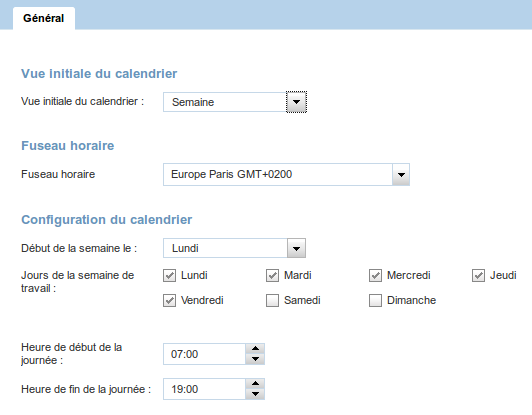Viewport: 532px width, 415px height.
Task: Uncheck the Lundi workday checkbox
Action: point(170,276)
